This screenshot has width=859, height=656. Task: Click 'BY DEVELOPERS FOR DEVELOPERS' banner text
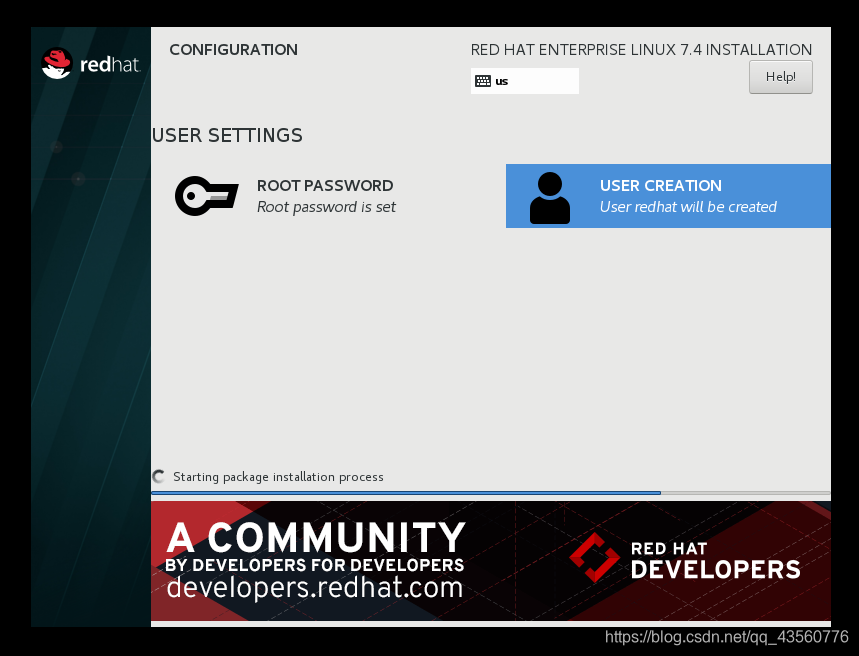pyautogui.click(x=315, y=565)
